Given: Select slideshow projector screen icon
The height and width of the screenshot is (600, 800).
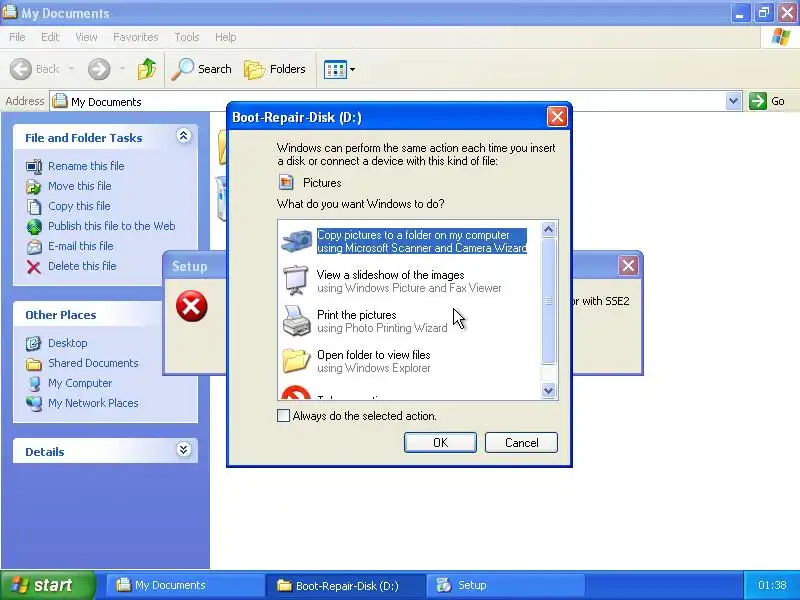Looking at the screenshot, I should tap(296, 281).
